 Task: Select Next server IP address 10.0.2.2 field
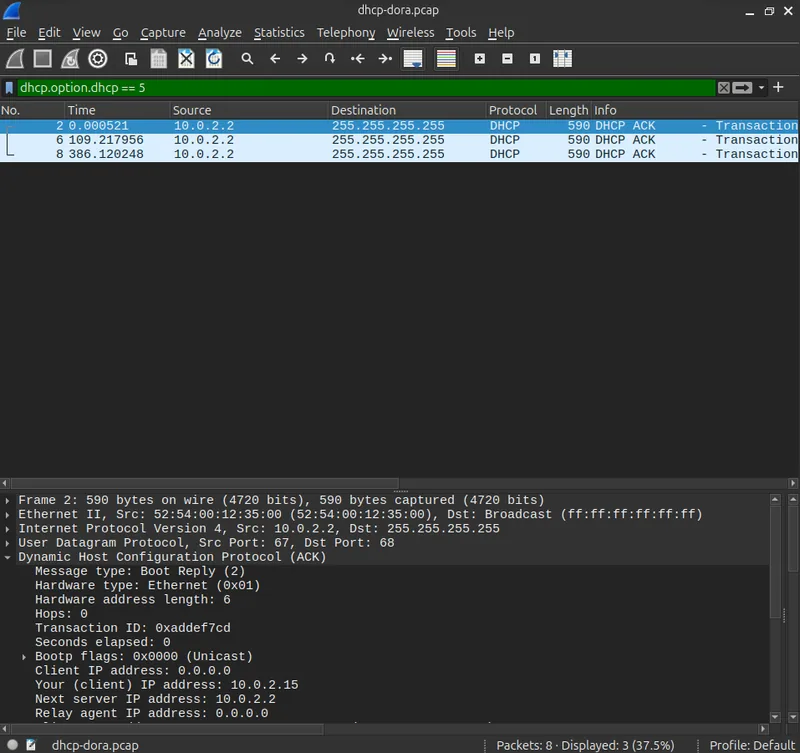click(x=155, y=699)
